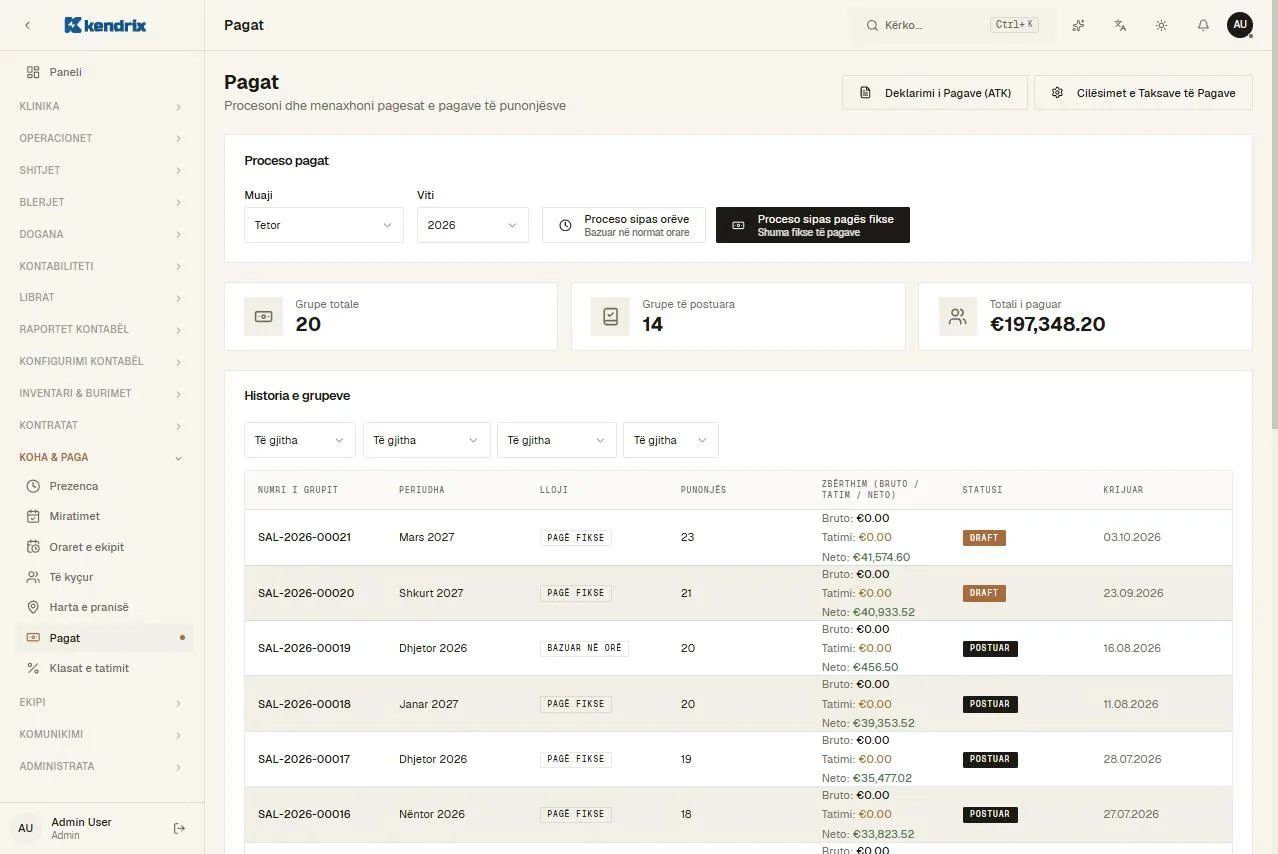1278x854 pixels.
Task: Expand the KONTABILITETI sidebar section
Action: (102, 266)
